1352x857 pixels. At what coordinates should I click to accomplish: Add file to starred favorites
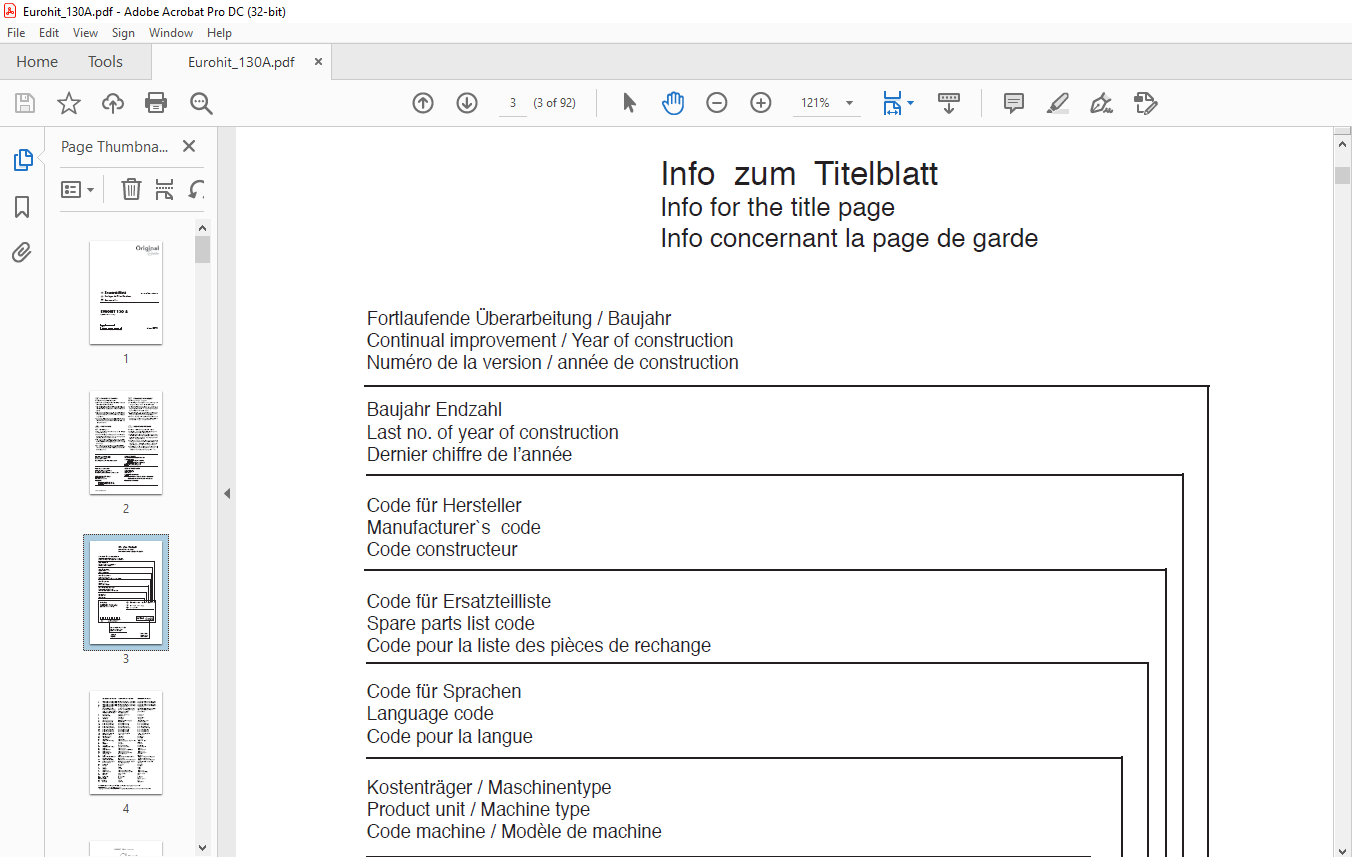tap(68, 103)
